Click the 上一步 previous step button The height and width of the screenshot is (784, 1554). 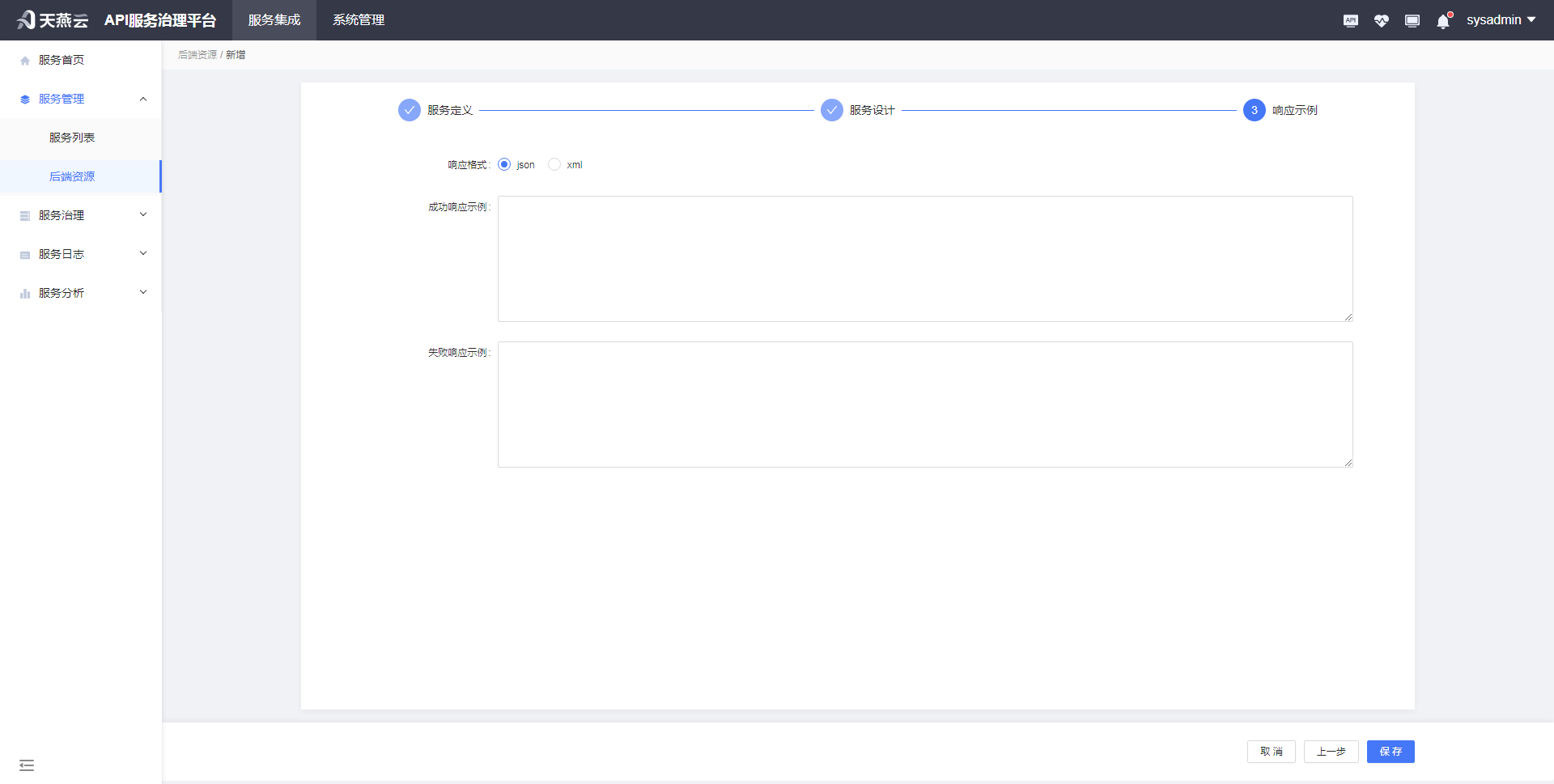point(1331,751)
